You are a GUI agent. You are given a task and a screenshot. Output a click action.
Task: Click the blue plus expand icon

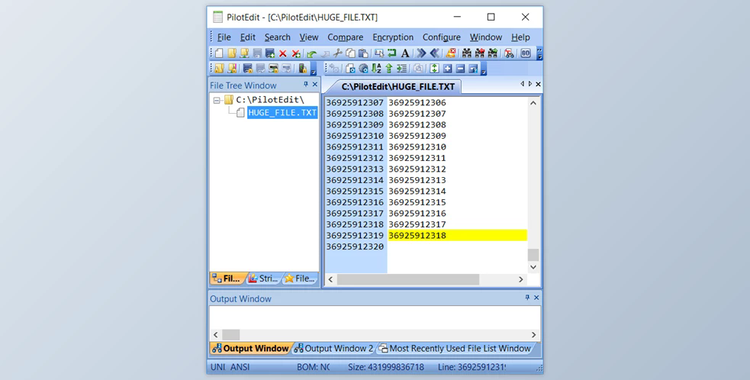click(x=447, y=68)
